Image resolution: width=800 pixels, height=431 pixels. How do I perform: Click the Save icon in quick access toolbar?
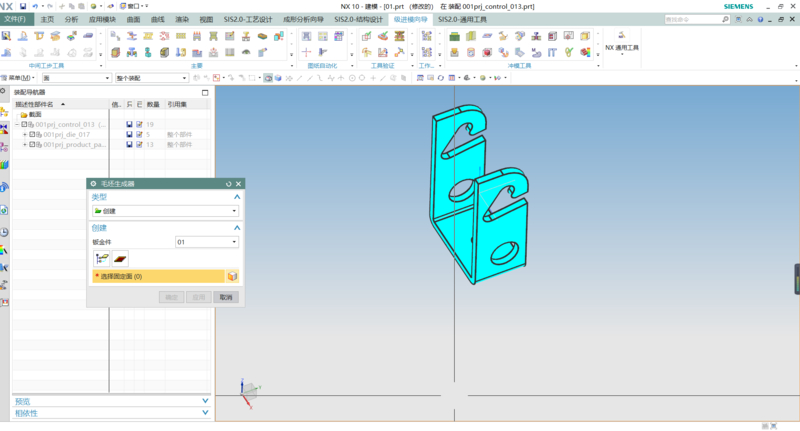point(23,6)
